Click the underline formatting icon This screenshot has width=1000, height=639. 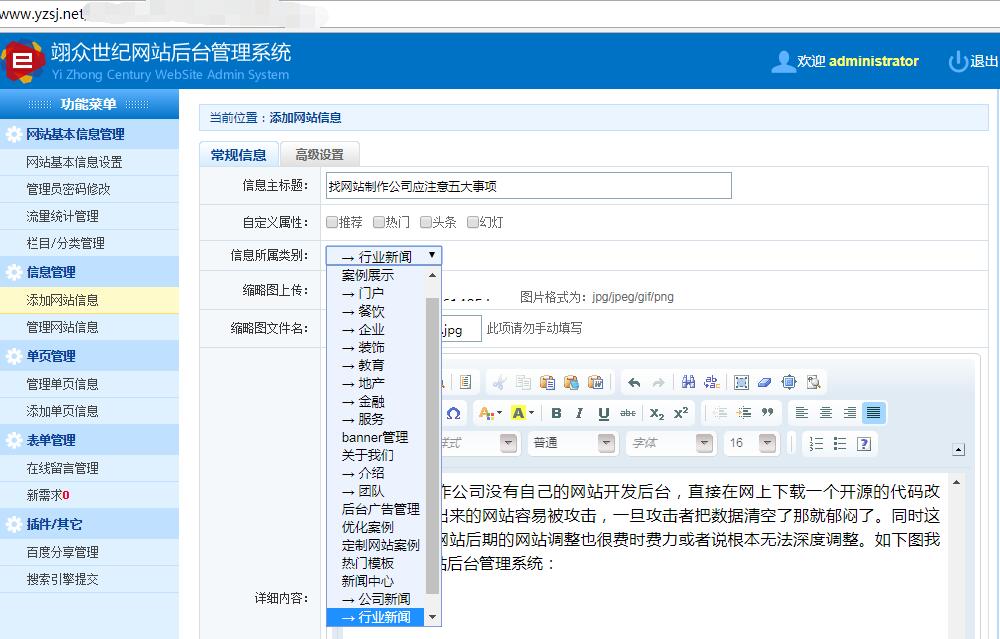tap(604, 413)
